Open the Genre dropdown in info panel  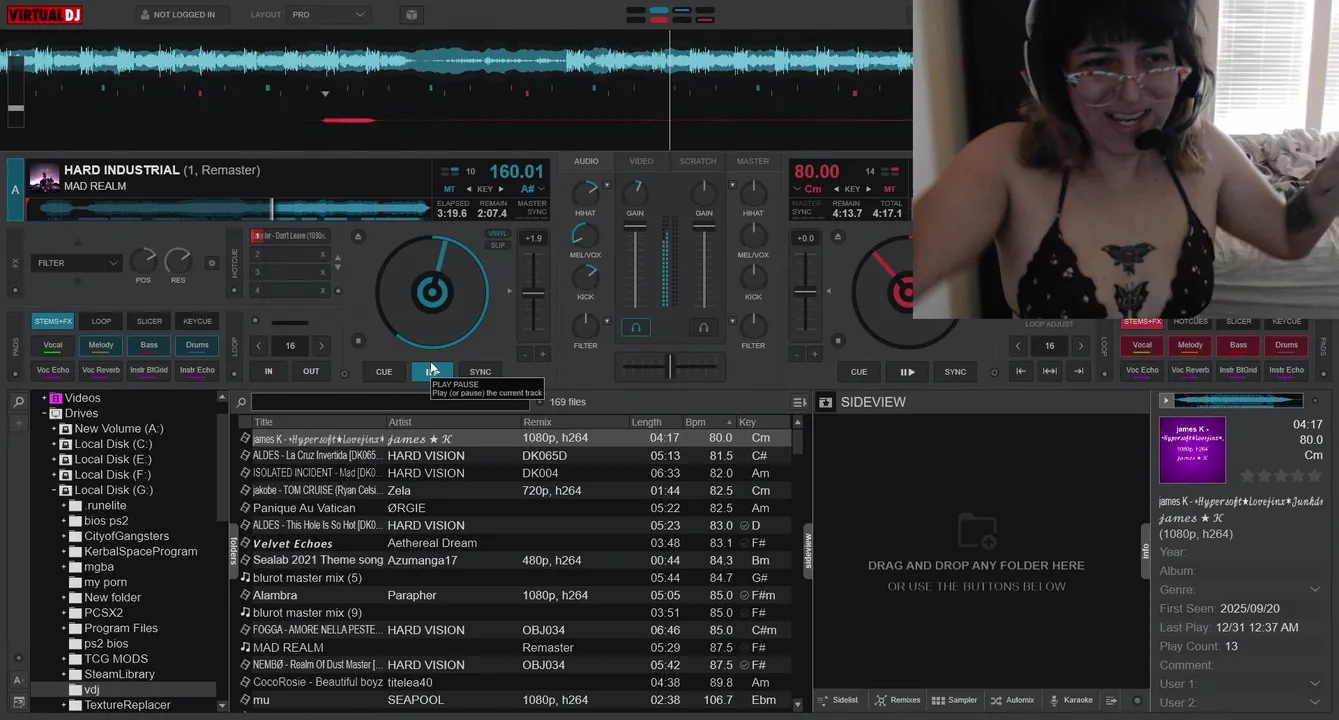(1314, 590)
